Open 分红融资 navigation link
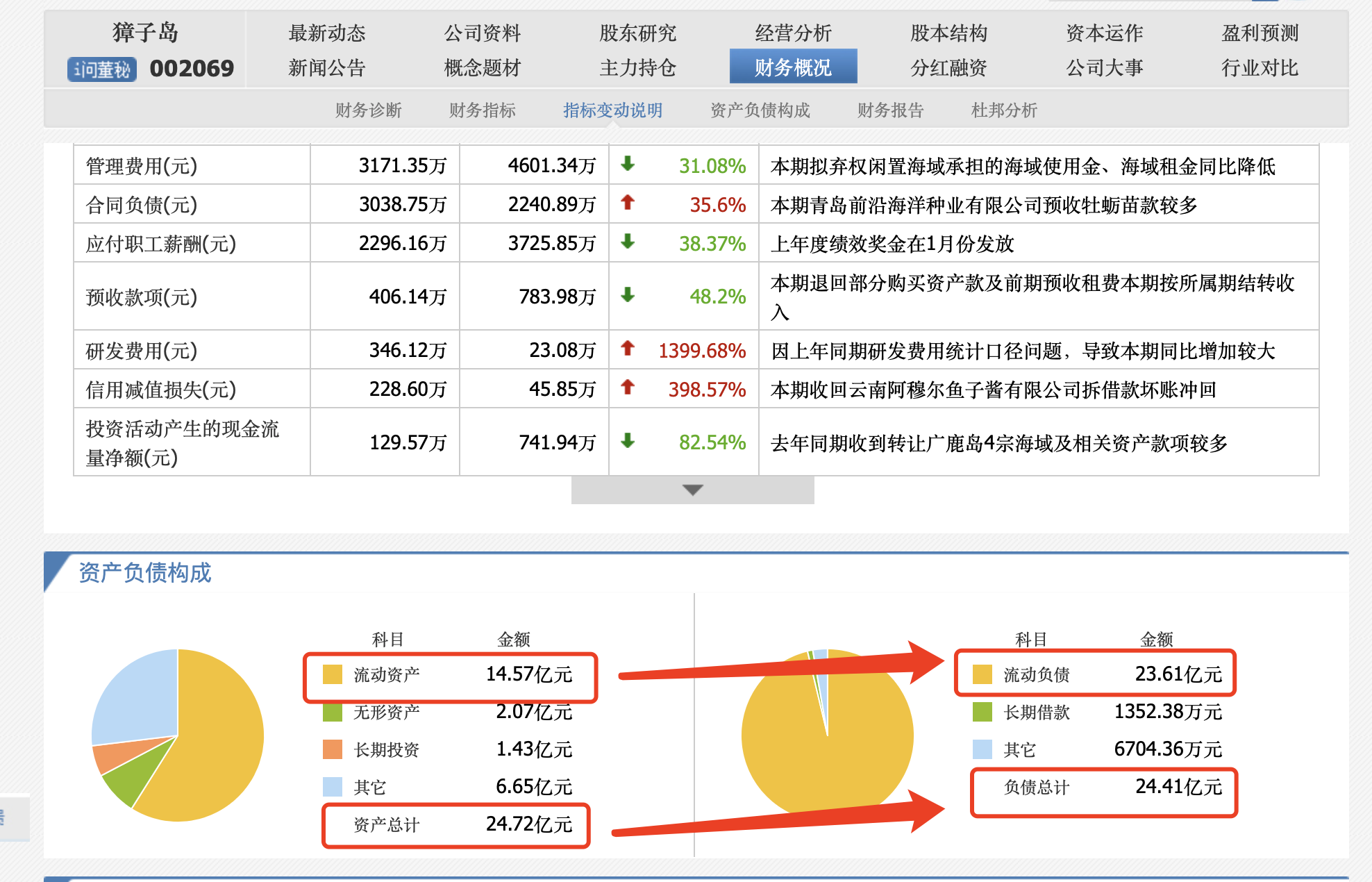This screenshot has height=882, width=1372. pyautogui.click(x=948, y=67)
